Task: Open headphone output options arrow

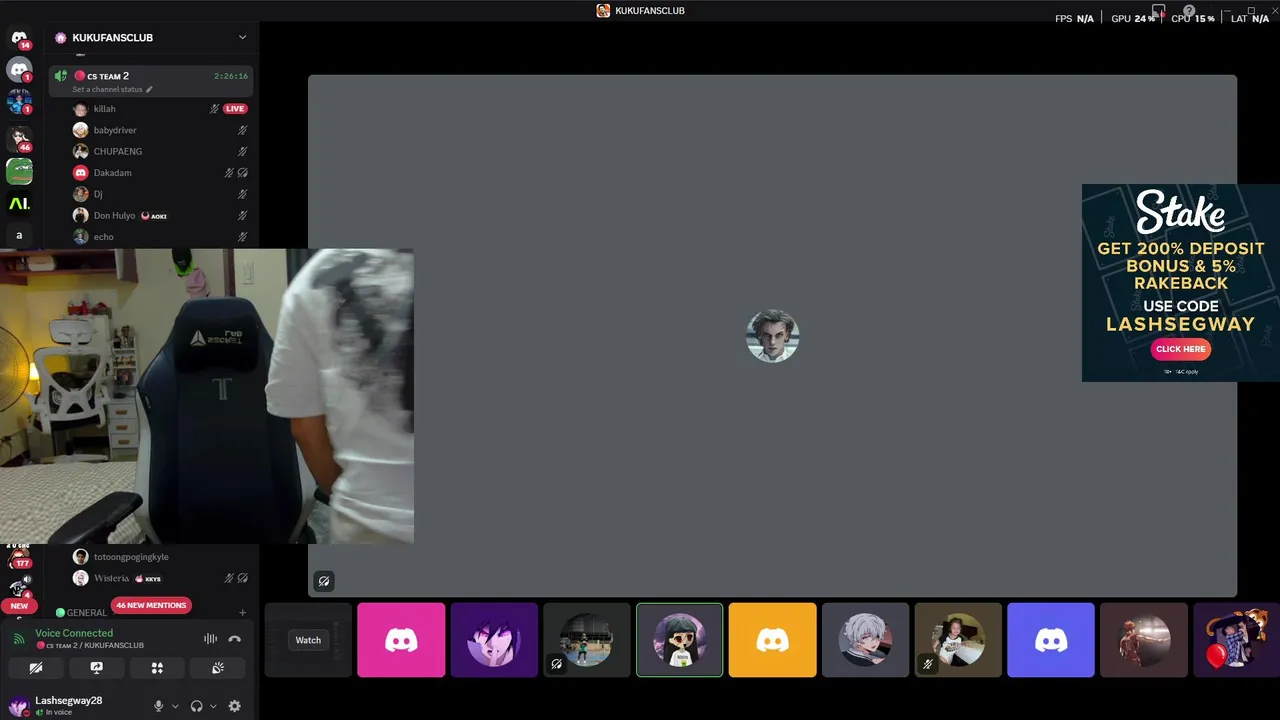Action: (213, 706)
